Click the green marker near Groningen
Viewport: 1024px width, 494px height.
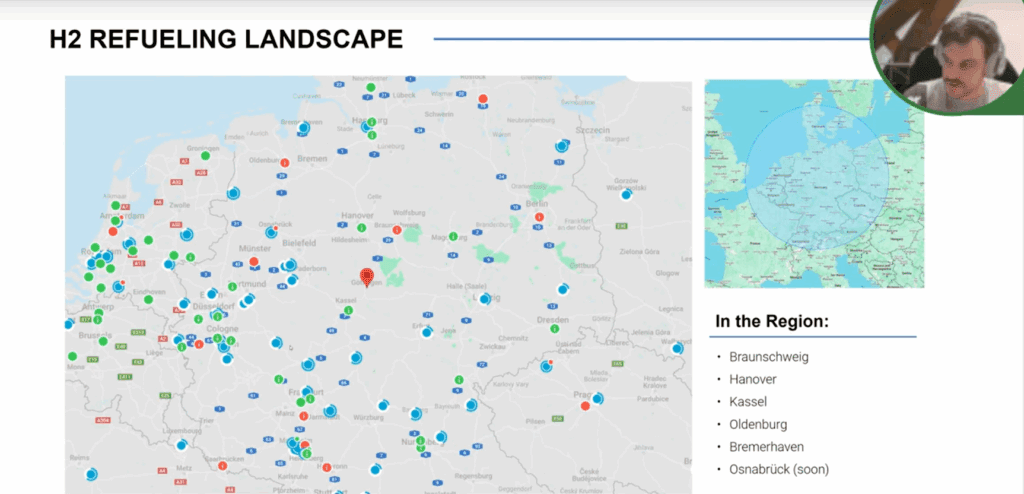205,156
